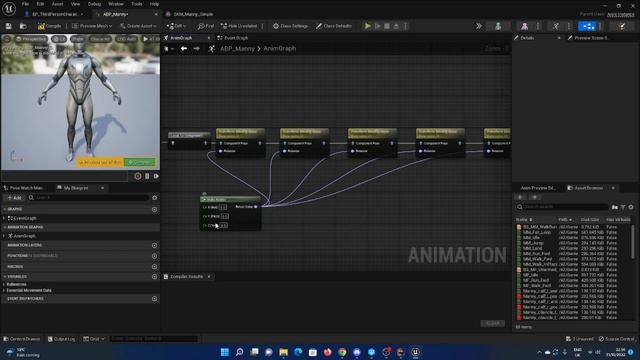This screenshot has height=360, width=640.
Task: Click the Browse to asset icon
Action: pyautogui.click(x=23, y=26)
